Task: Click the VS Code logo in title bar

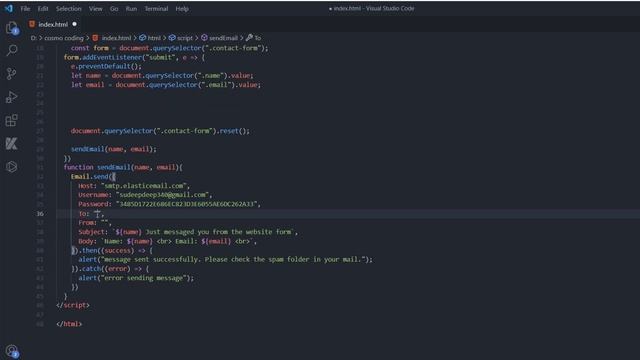Action: 9,8
